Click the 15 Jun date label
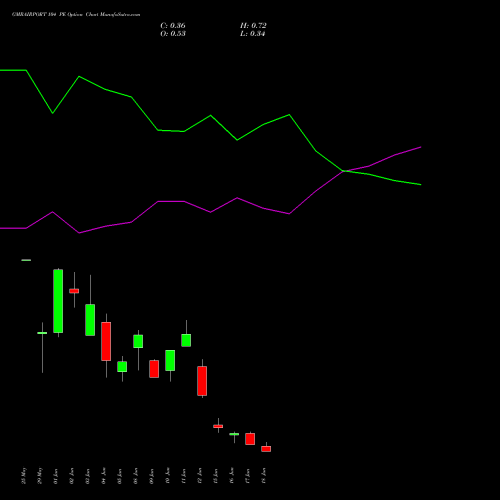 point(216,476)
